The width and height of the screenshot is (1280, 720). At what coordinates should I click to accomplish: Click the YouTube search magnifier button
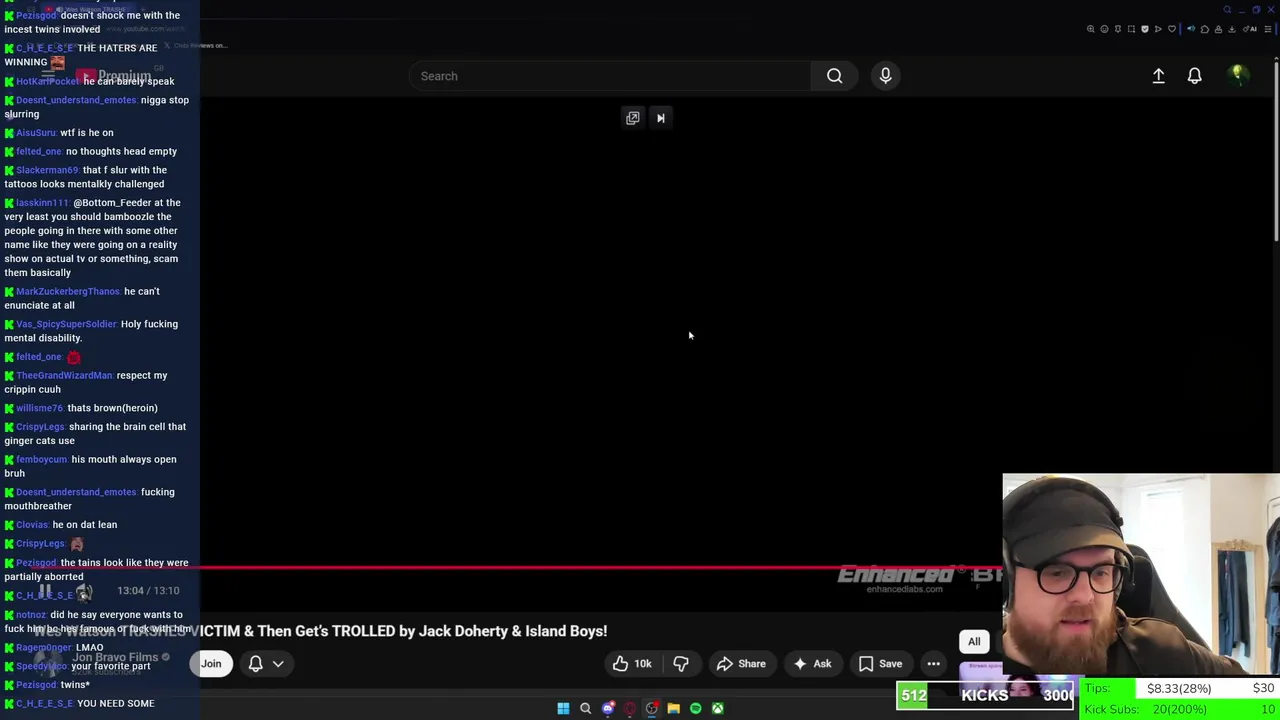coord(834,76)
